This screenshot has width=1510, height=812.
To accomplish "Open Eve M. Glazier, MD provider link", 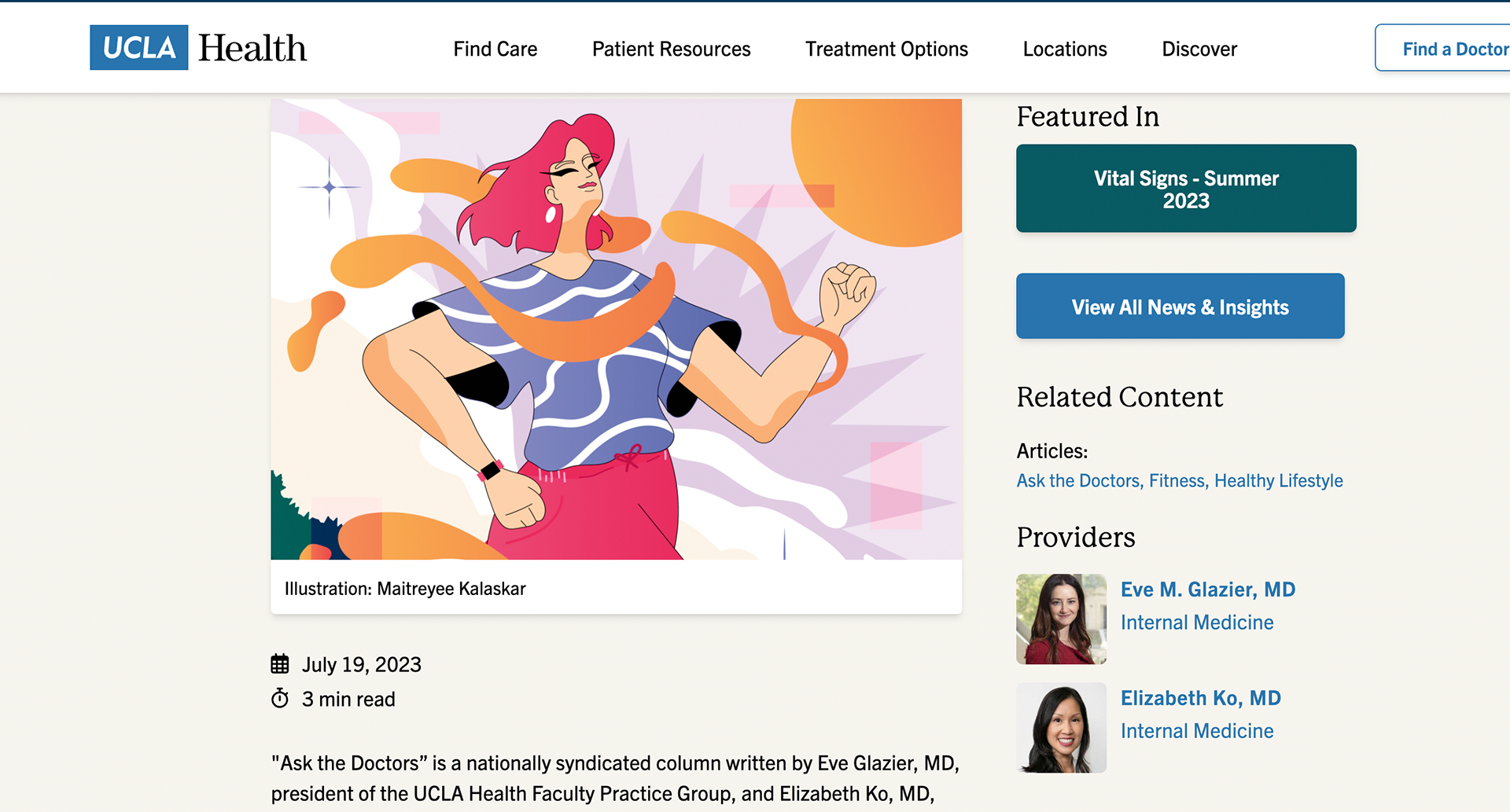I will tap(1207, 590).
